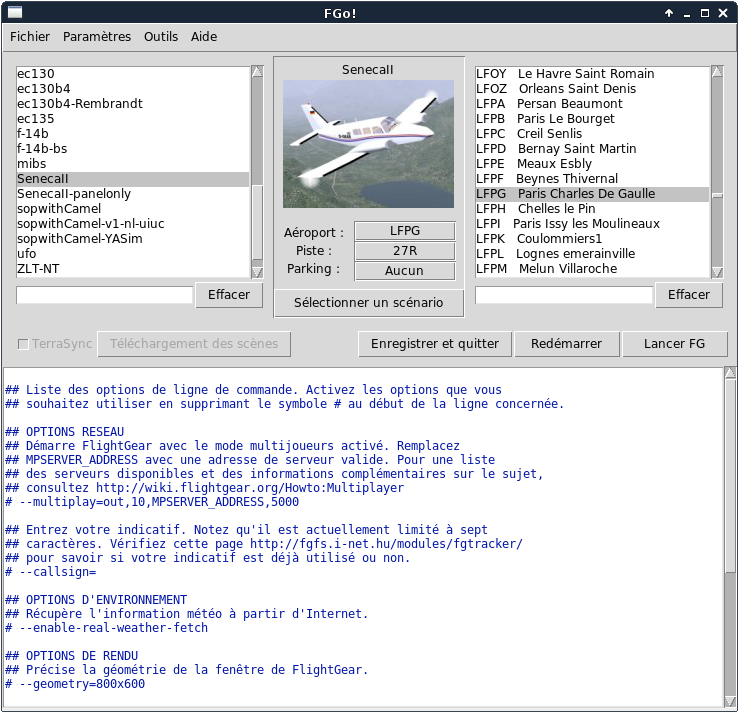The image size is (739, 713).
Task: Select mibs in aircraft list
Action: click(133, 164)
